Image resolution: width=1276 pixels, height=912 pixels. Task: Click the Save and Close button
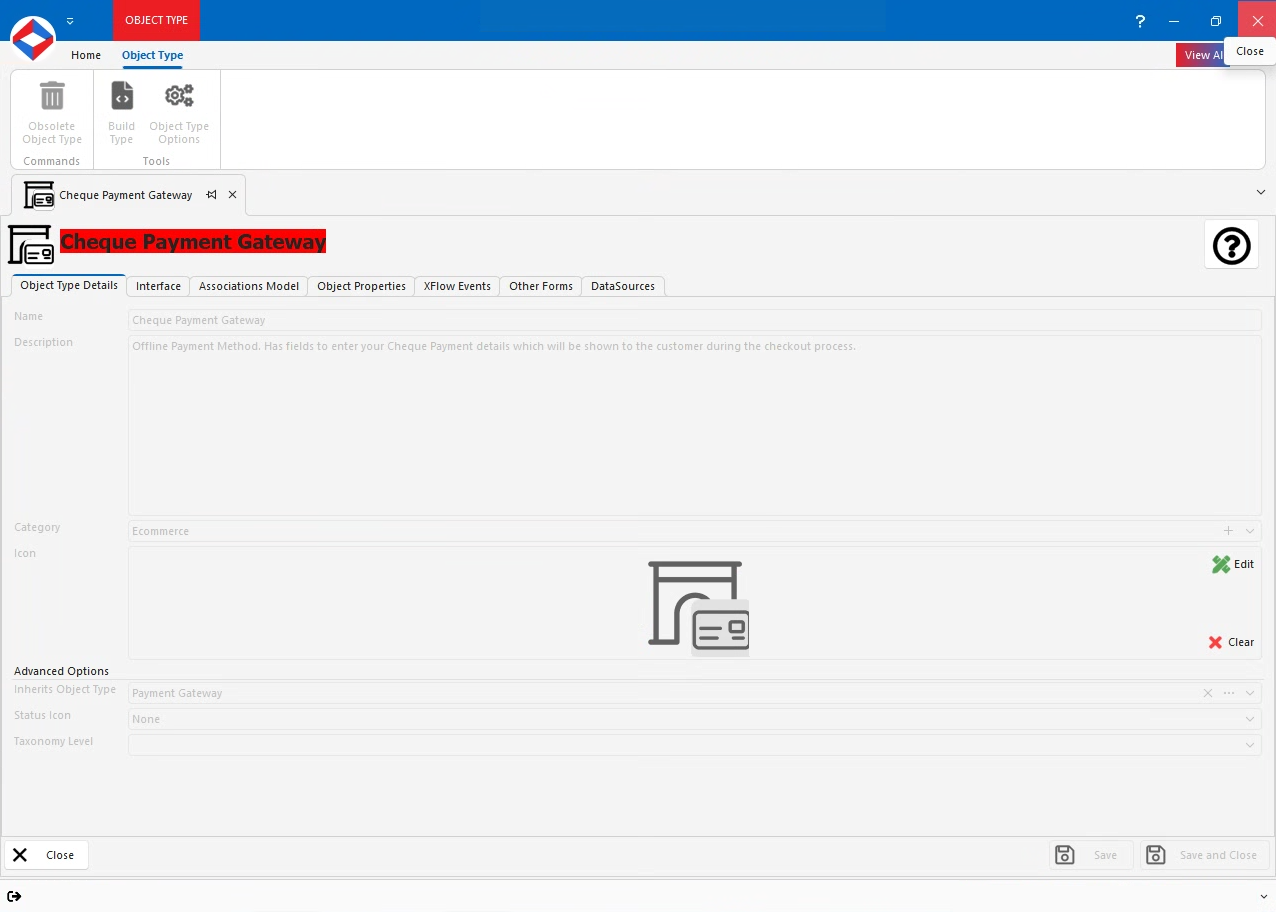1204,855
